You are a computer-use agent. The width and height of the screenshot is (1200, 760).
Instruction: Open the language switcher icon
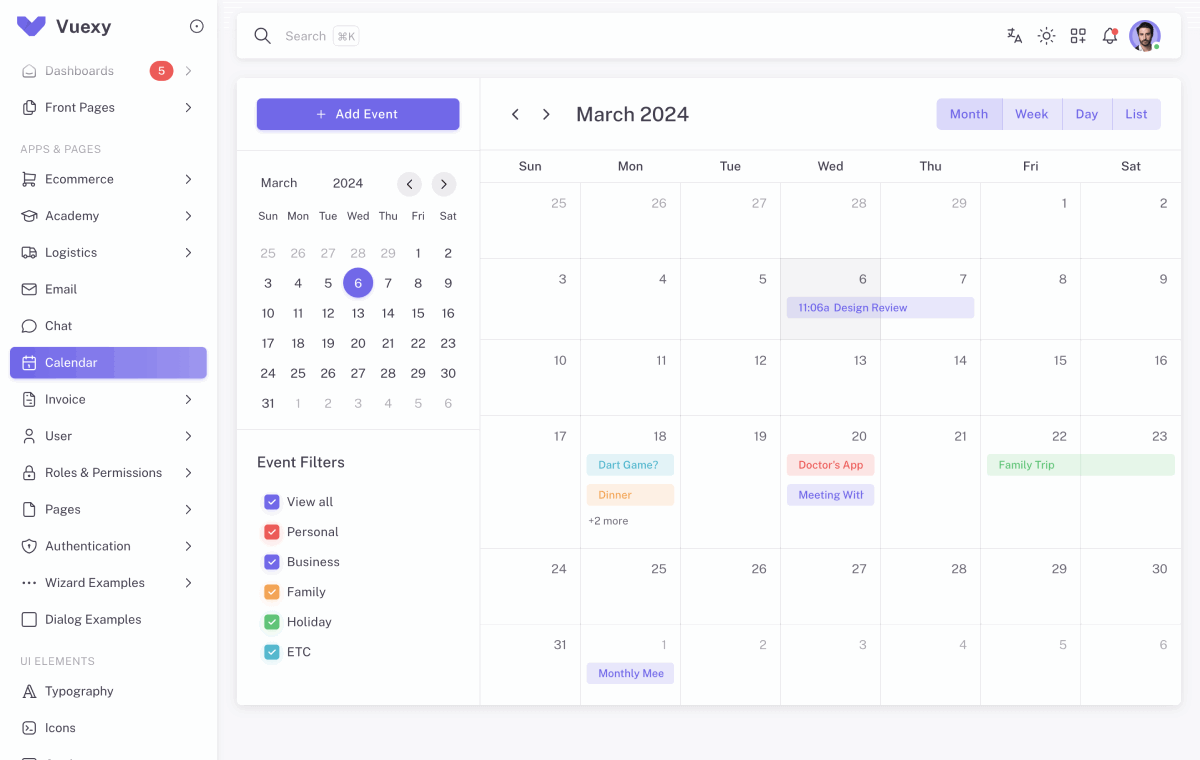click(1014, 35)
